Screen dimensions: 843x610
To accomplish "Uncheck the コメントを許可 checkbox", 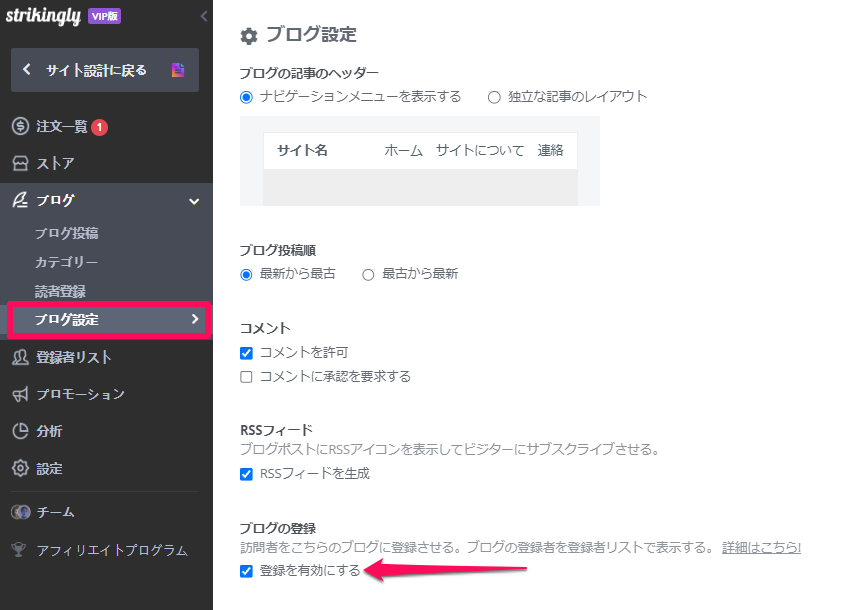I will point(246,353).
